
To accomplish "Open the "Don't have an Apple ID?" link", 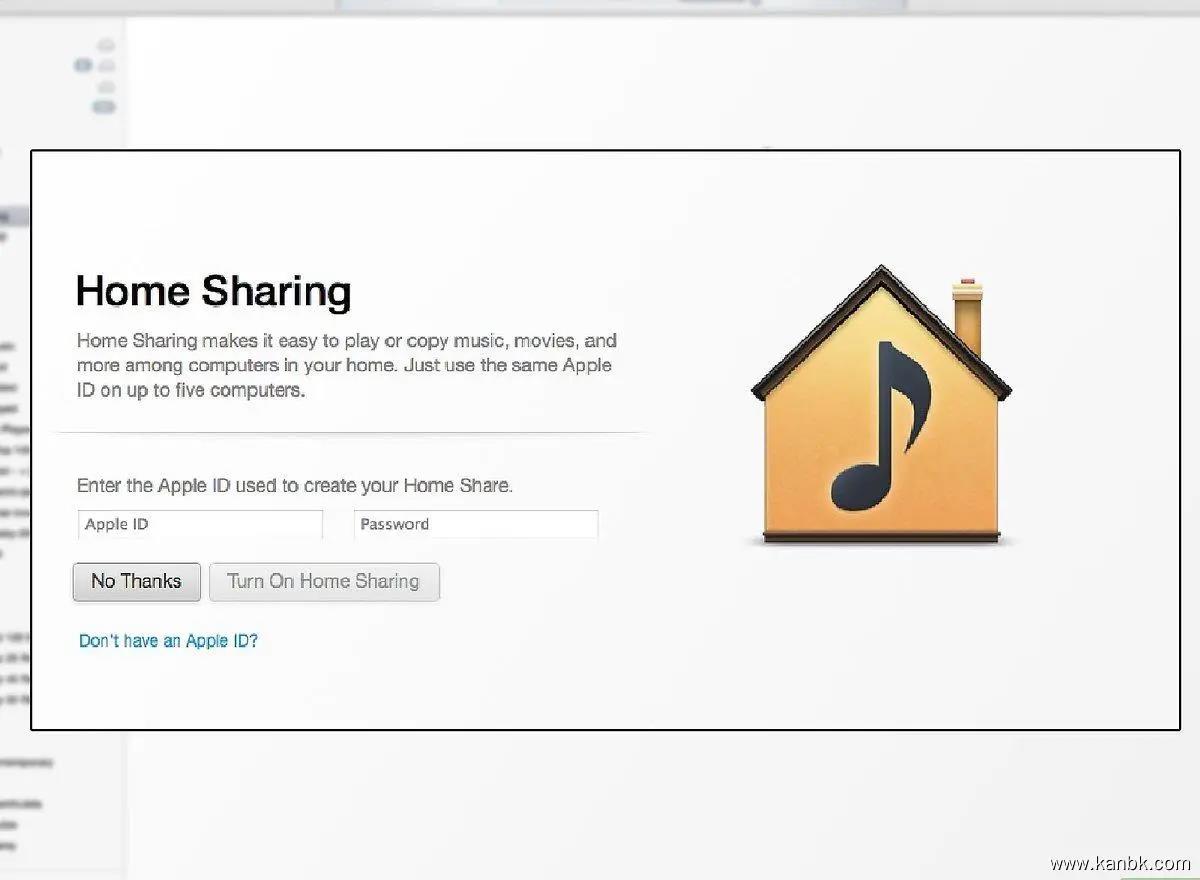I will pyautogui.click(x=168, y=641).
